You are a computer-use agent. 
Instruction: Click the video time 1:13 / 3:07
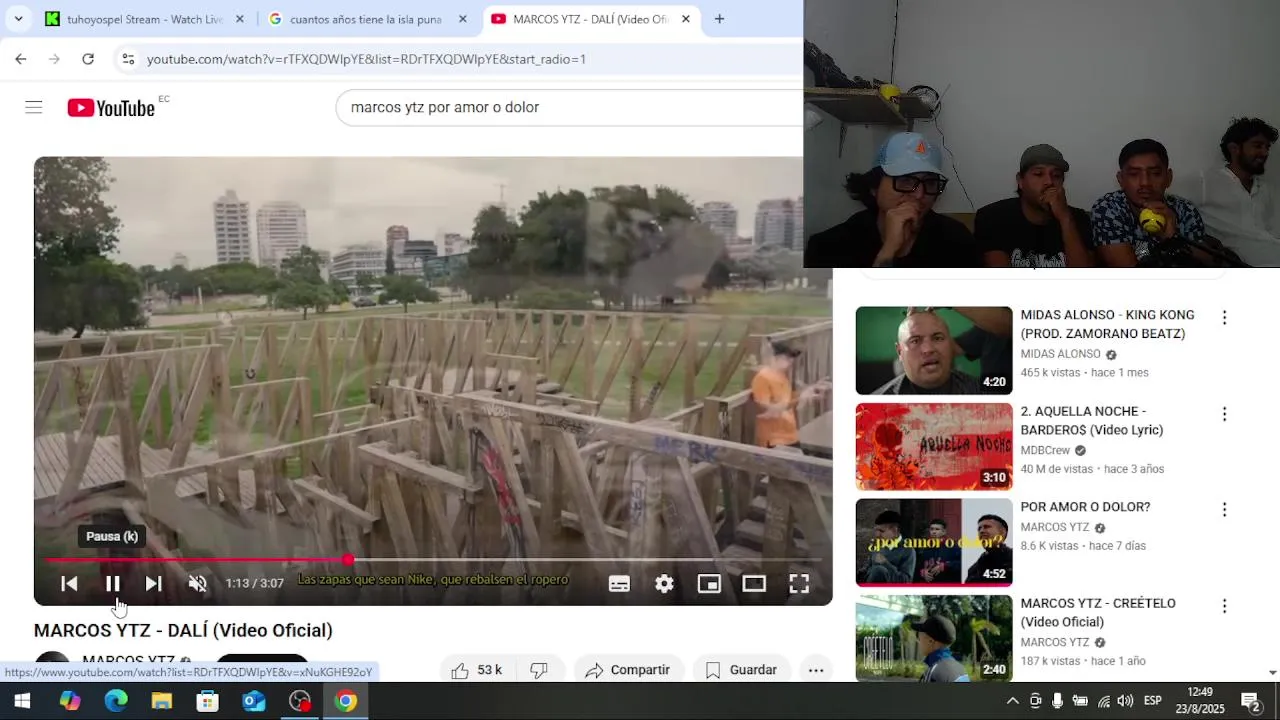tap(254, 583)
